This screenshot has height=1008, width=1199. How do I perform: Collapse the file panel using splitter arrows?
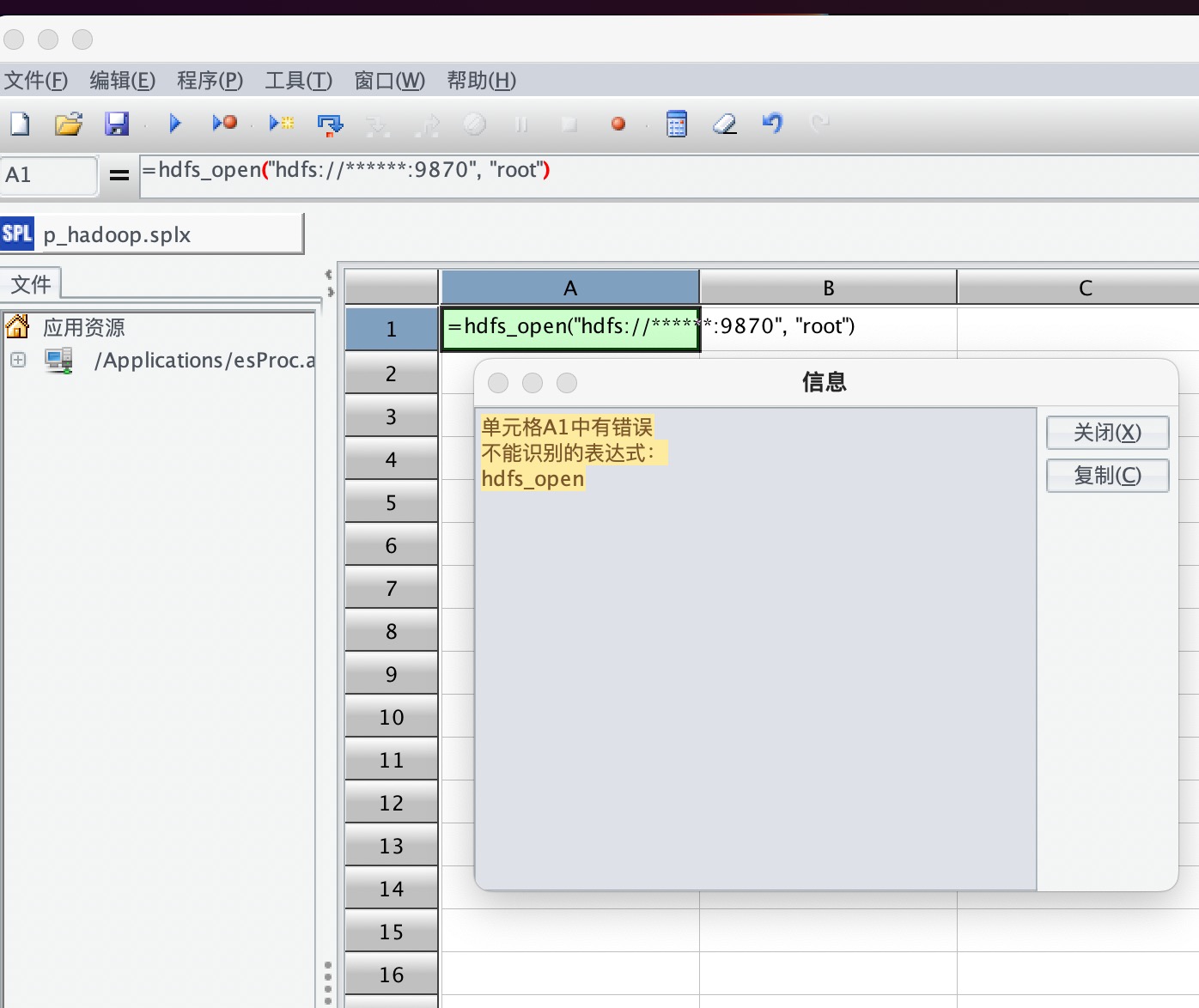click(329, 276)
